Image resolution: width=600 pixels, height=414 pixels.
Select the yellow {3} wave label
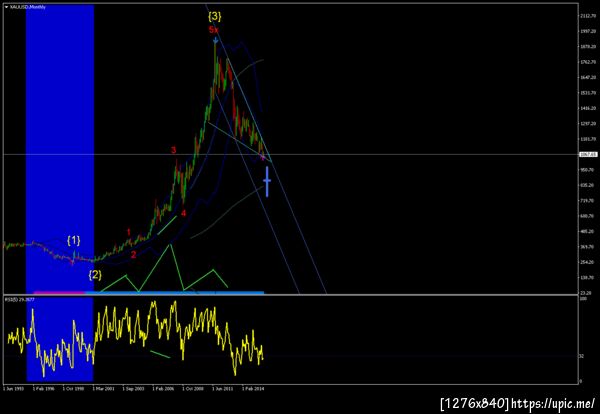(x=214, y=16)
